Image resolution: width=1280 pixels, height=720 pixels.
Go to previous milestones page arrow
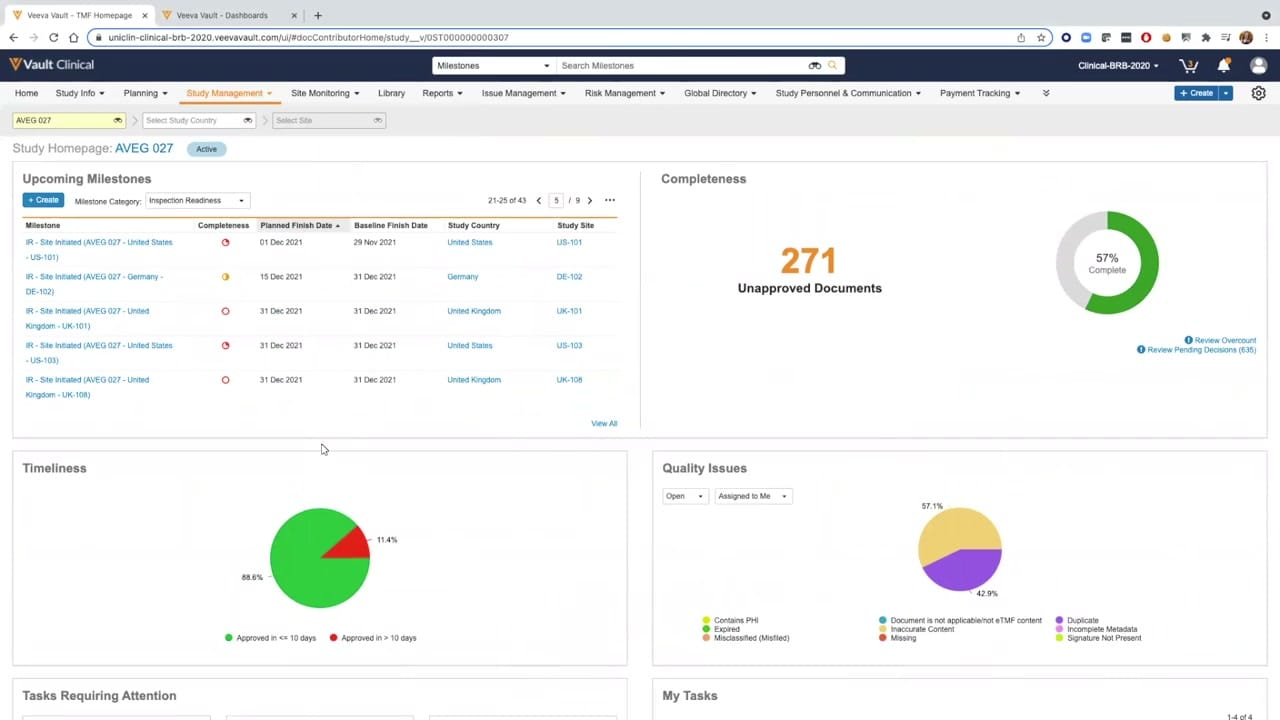(x=539, y=200)
